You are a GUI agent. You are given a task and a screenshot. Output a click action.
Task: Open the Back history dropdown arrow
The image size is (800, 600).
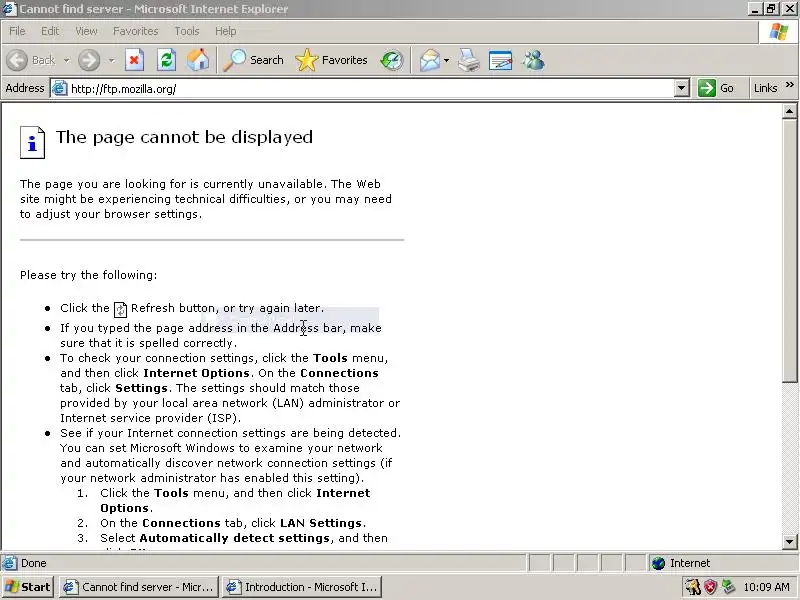click(x=66, y=60)
